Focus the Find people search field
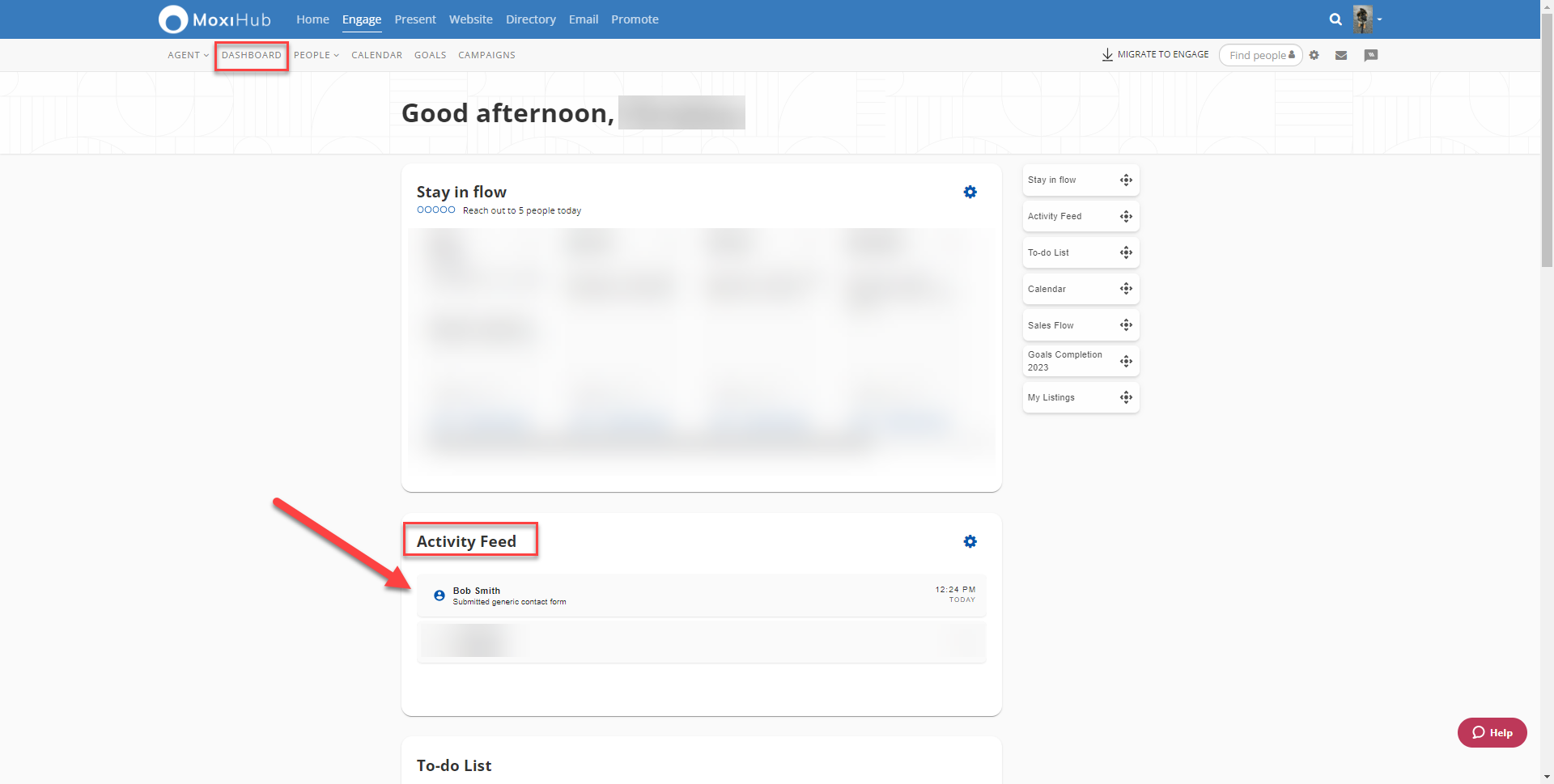This screenshot has width=1554, height=784. 1260,55
